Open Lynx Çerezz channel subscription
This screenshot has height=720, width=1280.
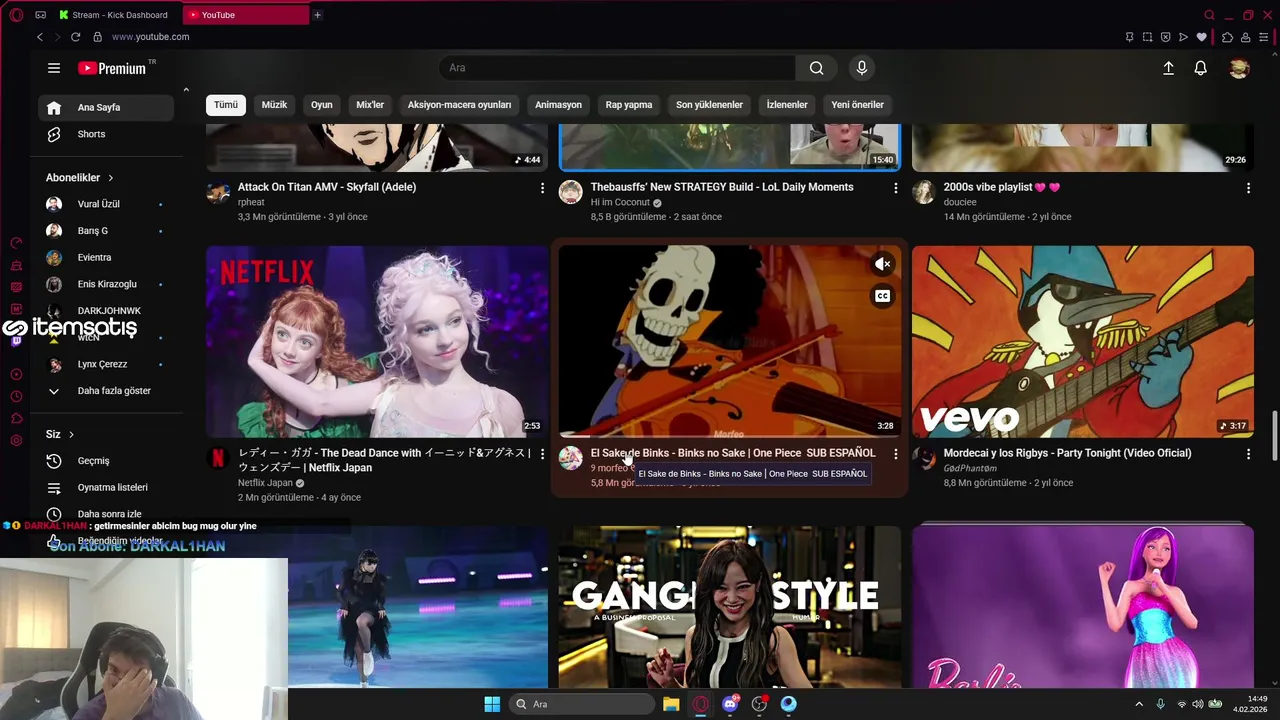106,364
